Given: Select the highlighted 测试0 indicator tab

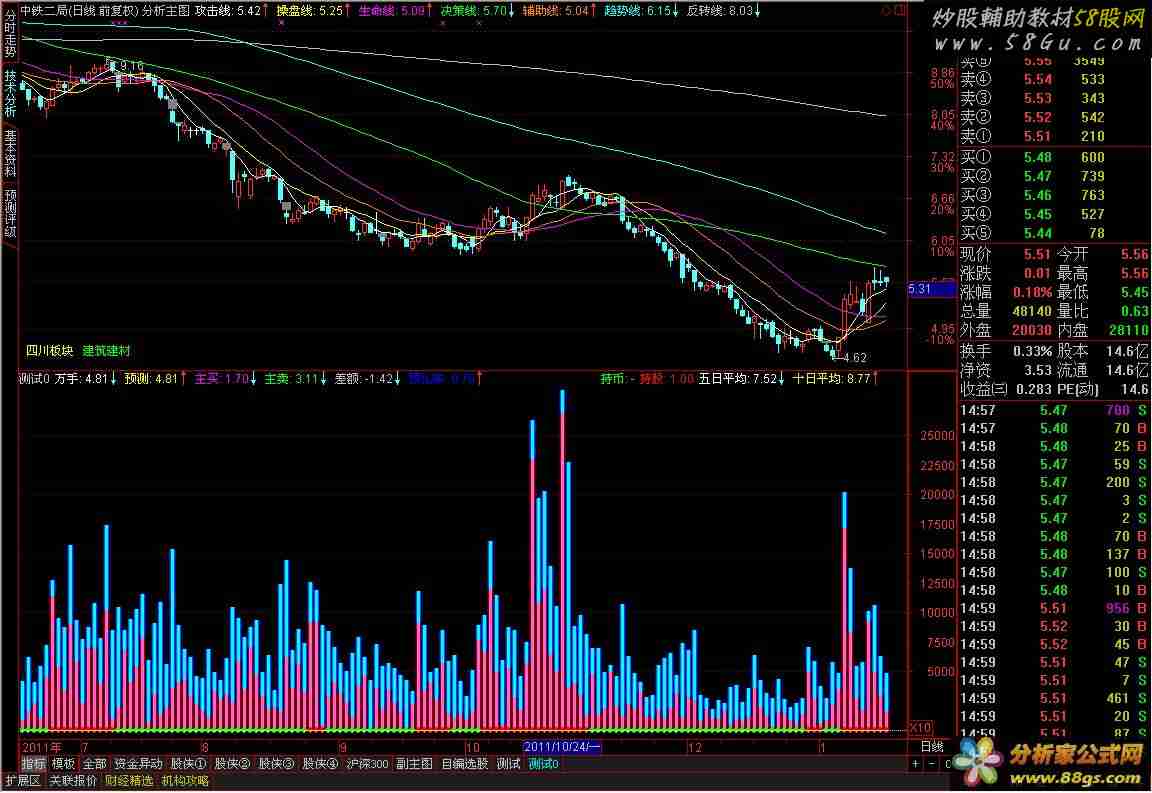Looking at the screenshot, I should pyautogui.click(x=544, y=764).
